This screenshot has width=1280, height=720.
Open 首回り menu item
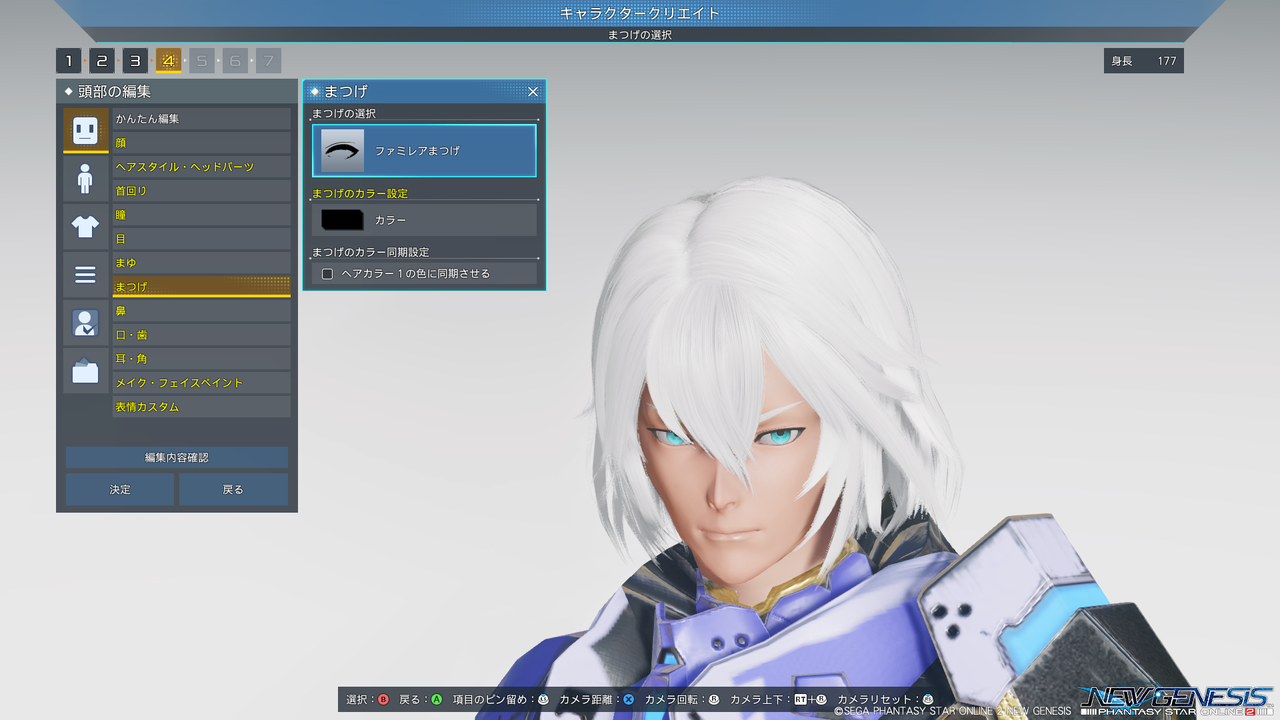[201, 191]
